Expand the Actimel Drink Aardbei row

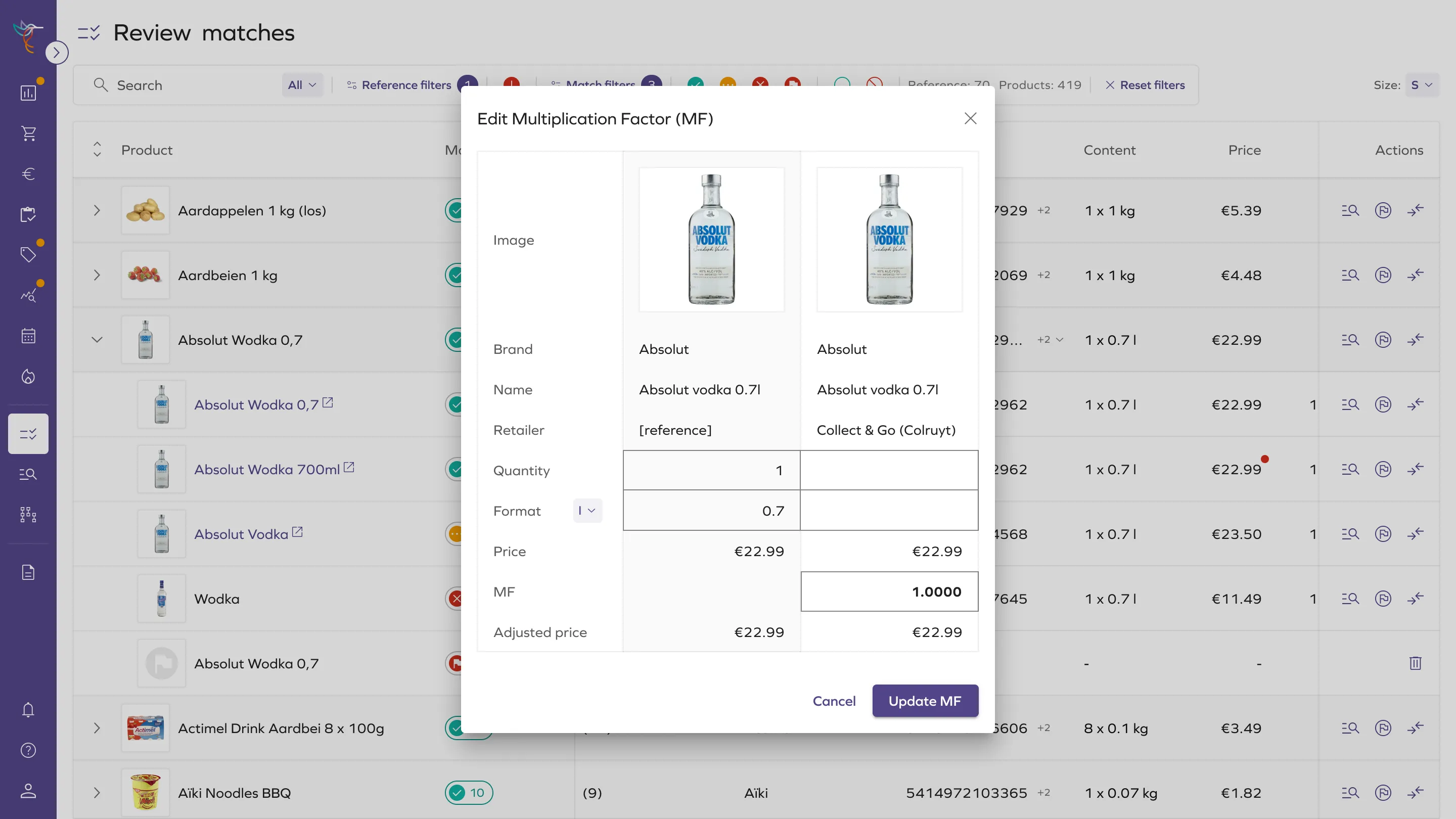(x=97, y=728)
